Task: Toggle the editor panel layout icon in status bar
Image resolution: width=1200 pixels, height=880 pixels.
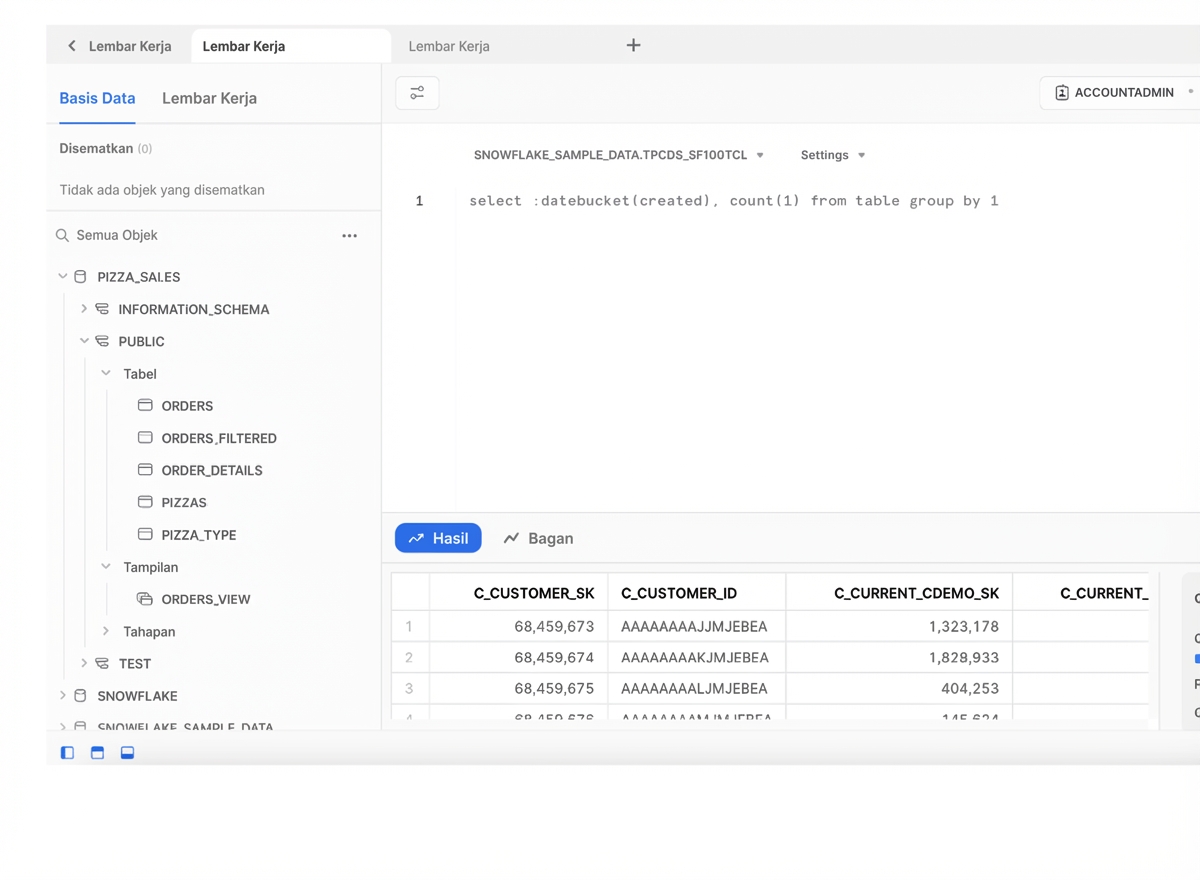Action: 96,752
